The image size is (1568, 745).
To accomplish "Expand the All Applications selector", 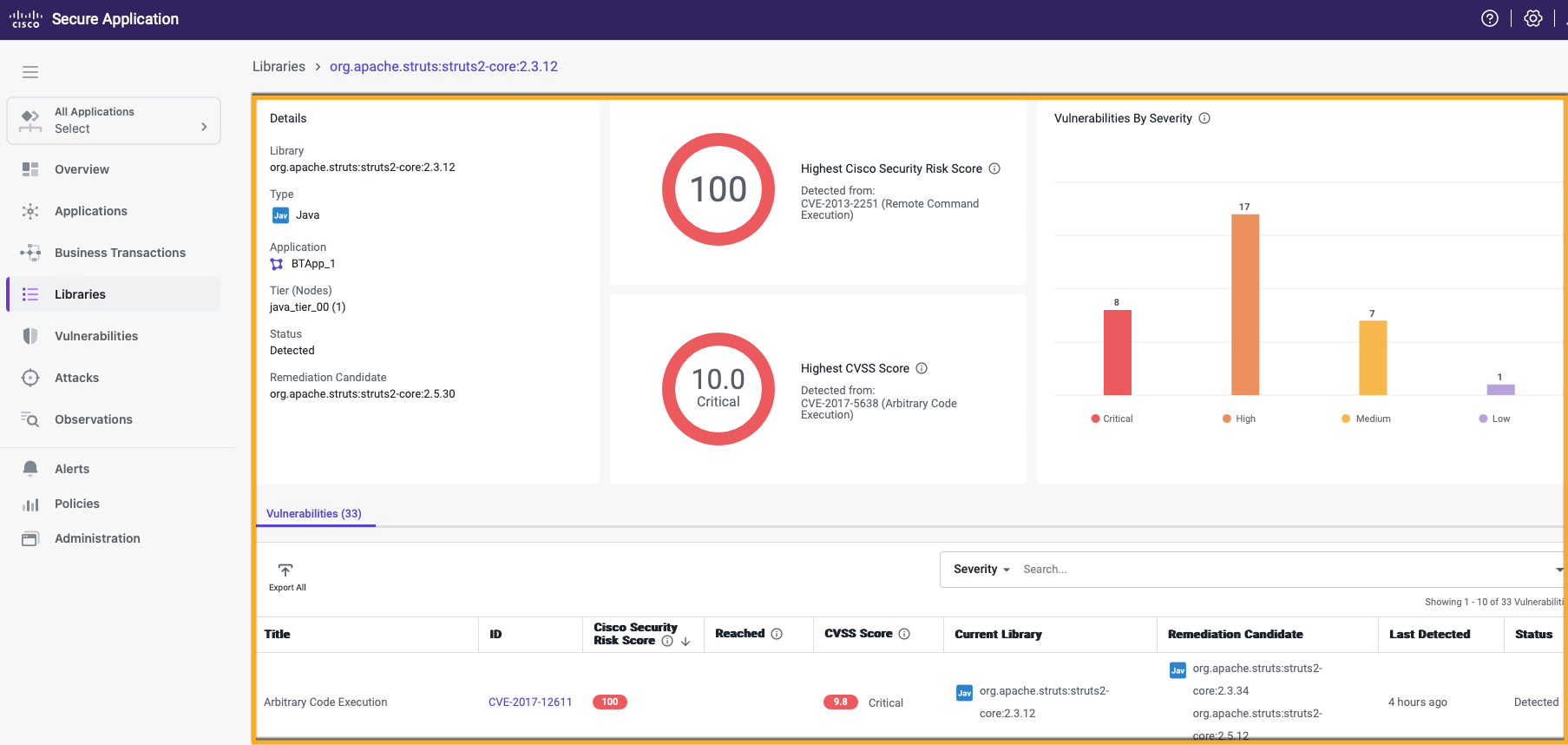I will coord(114,120).
